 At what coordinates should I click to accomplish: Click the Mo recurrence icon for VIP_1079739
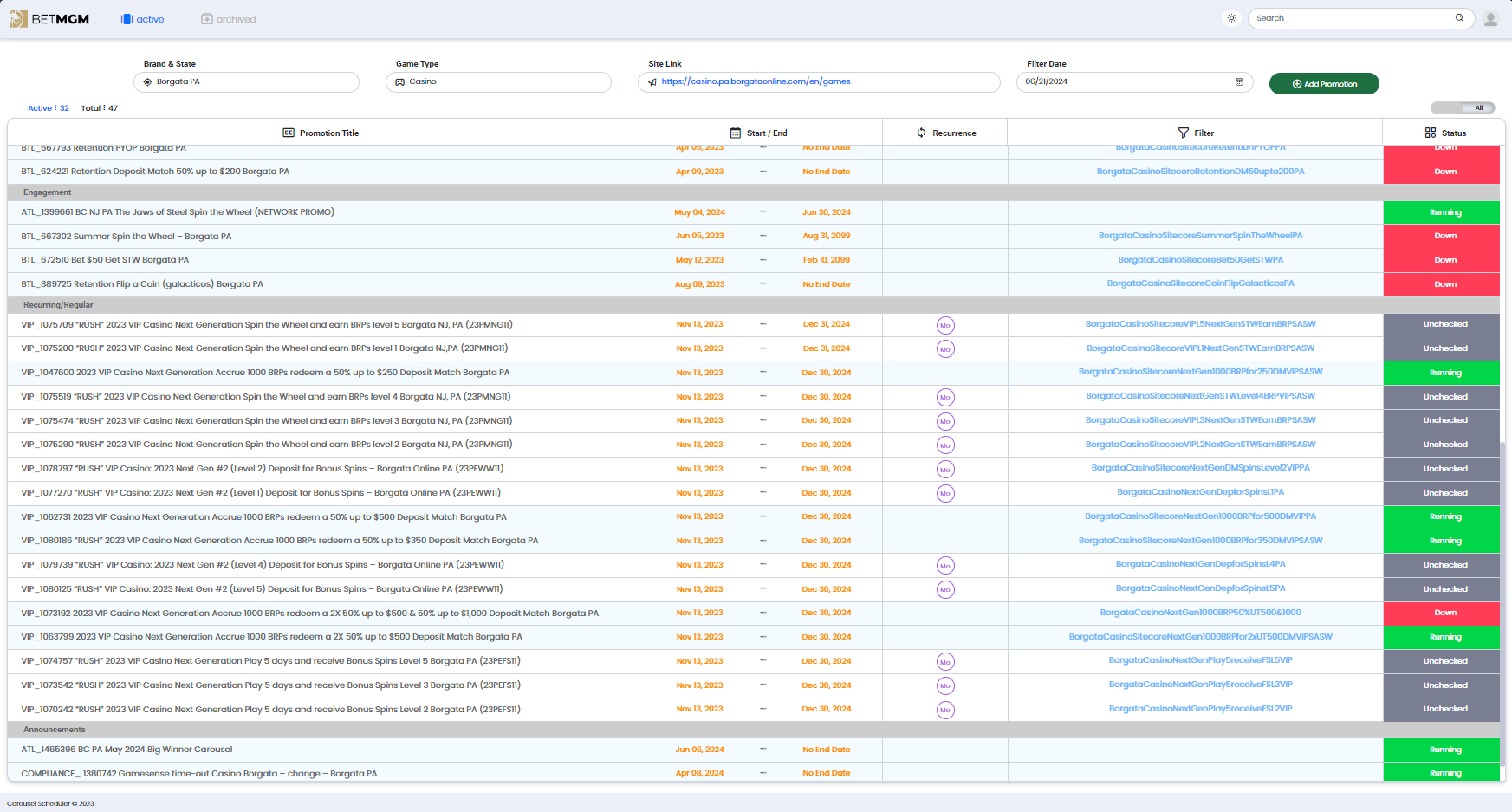click(x=945, y=565)
